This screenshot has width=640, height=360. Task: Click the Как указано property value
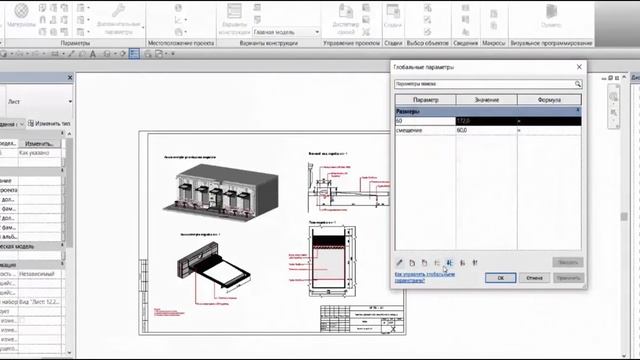tap(40, 153)
